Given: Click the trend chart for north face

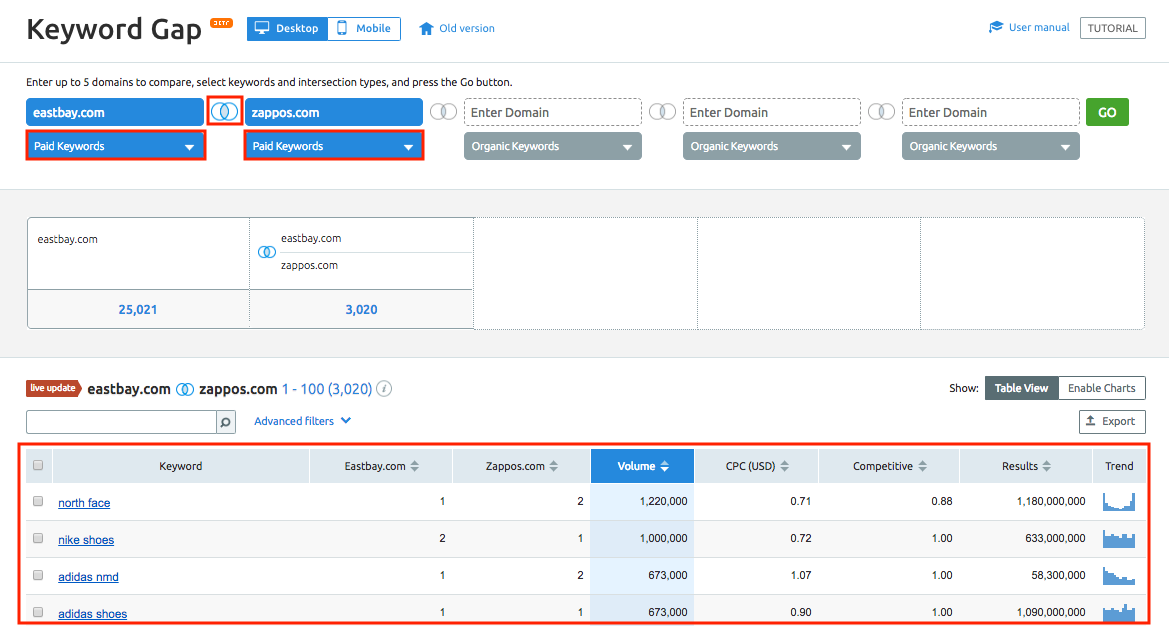Looking at the screenshot, I should (x=1118, y=502).
